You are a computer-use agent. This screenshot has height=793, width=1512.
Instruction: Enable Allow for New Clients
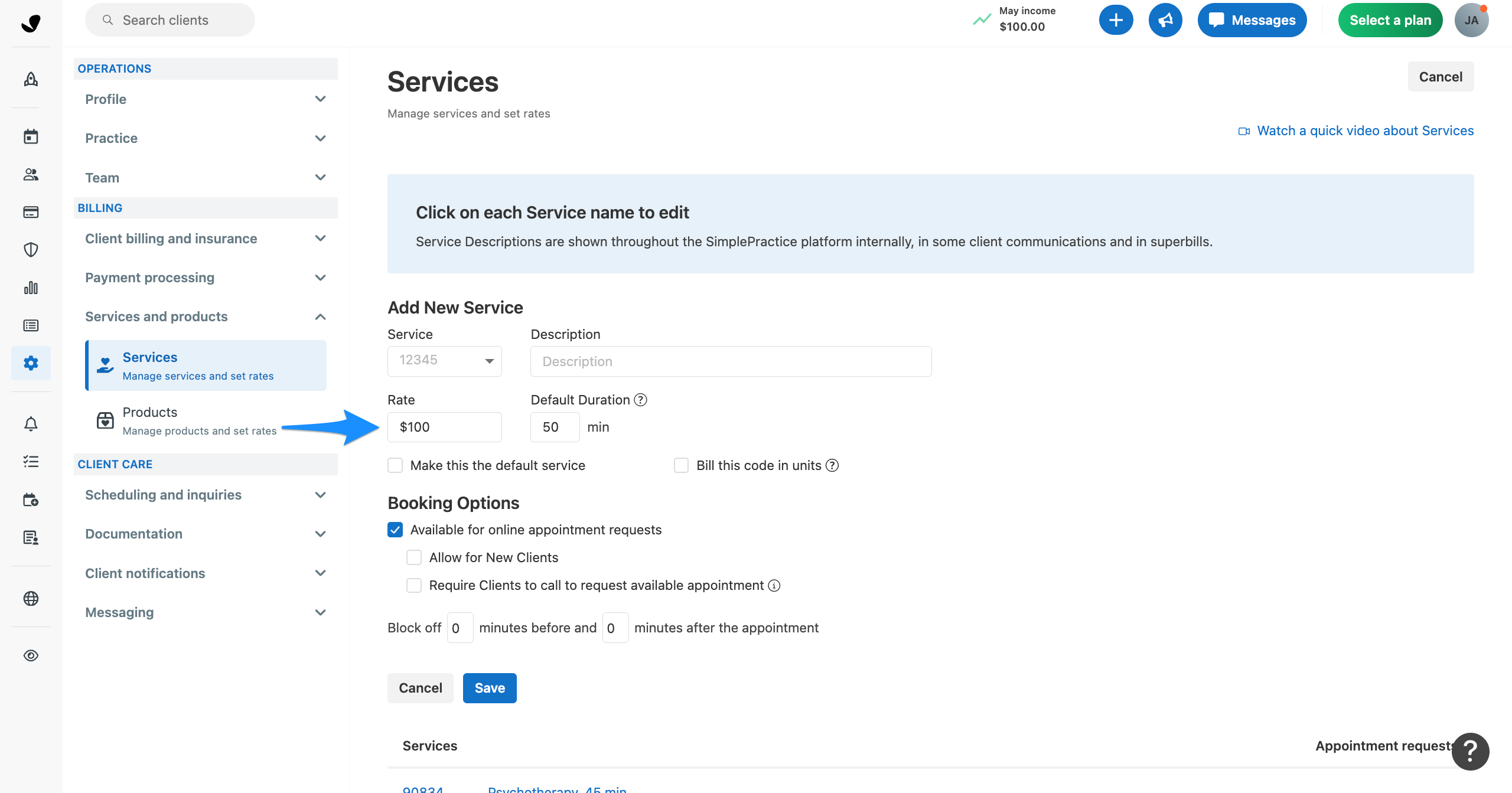click(x=414, y=557)
